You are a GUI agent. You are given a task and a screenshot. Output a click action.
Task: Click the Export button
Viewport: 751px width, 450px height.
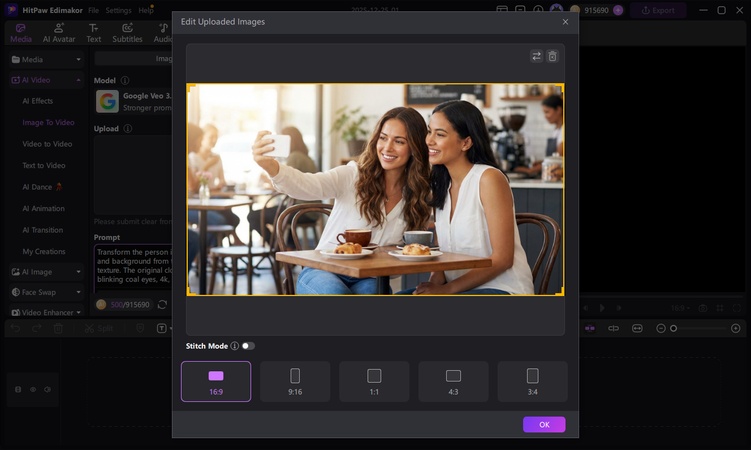(657, 10)
